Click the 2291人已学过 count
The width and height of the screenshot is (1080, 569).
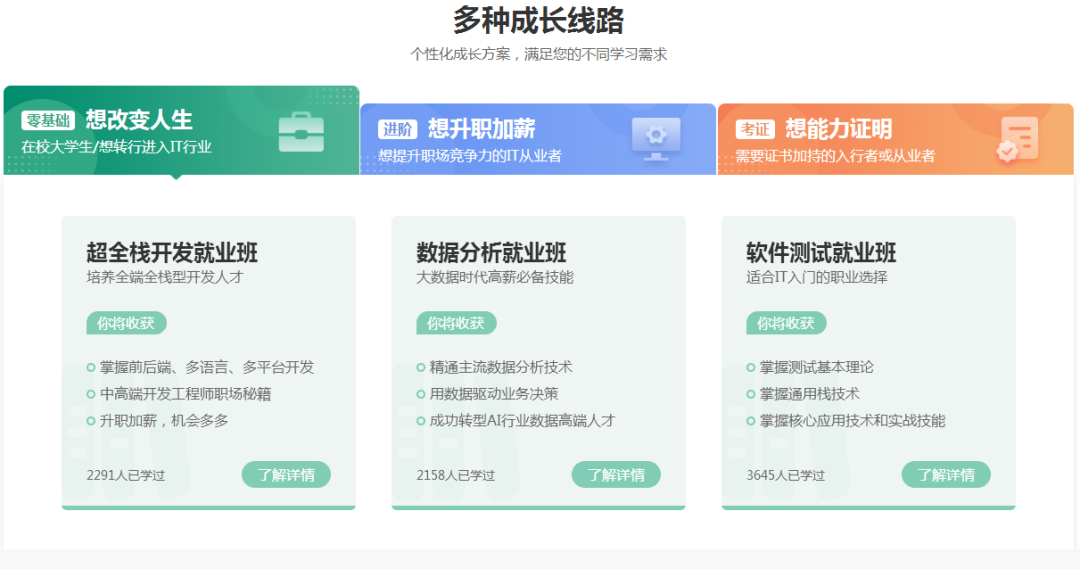[x=125, y=475]
